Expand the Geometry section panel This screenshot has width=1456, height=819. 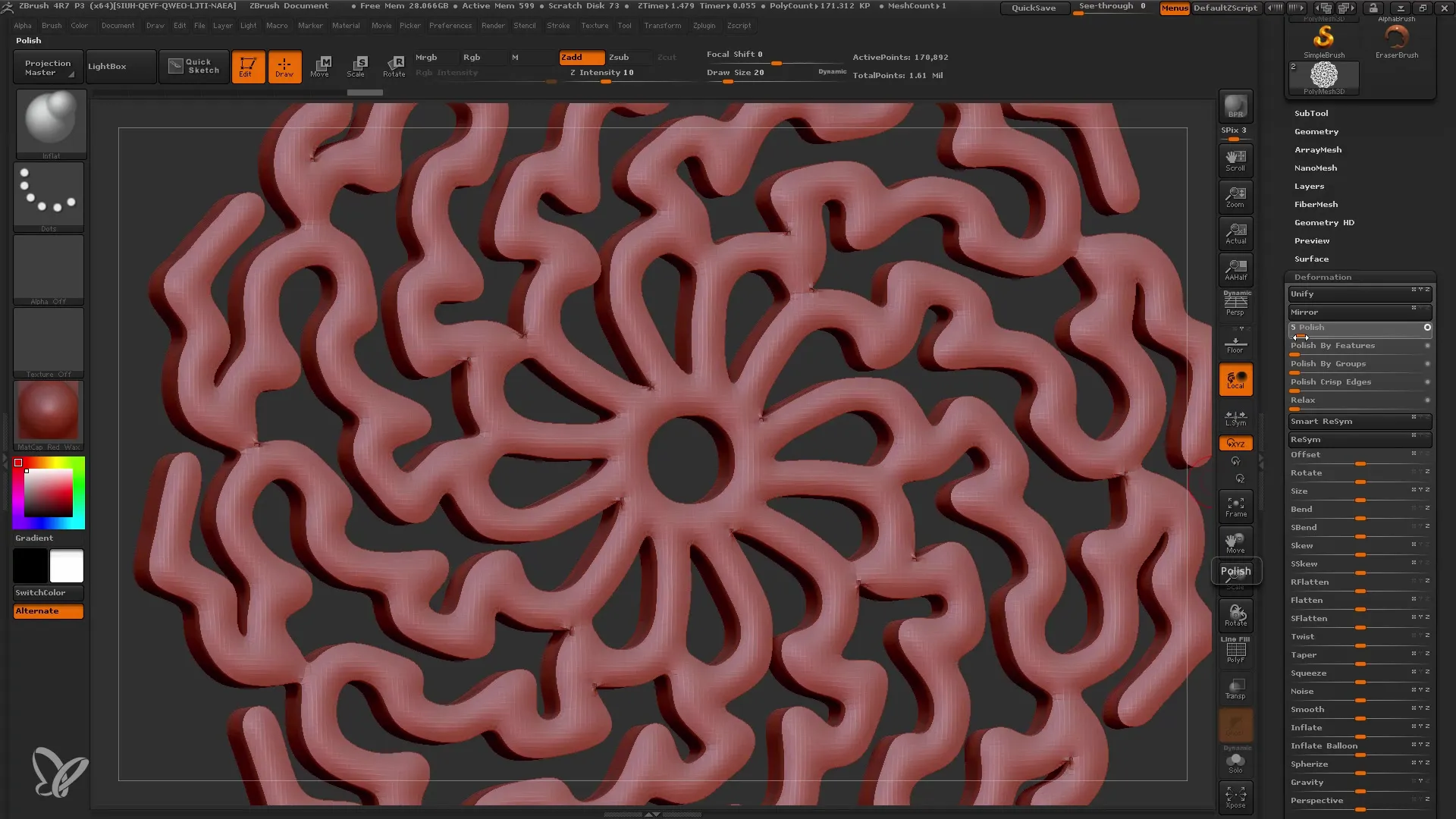[x=1316, y=131]
